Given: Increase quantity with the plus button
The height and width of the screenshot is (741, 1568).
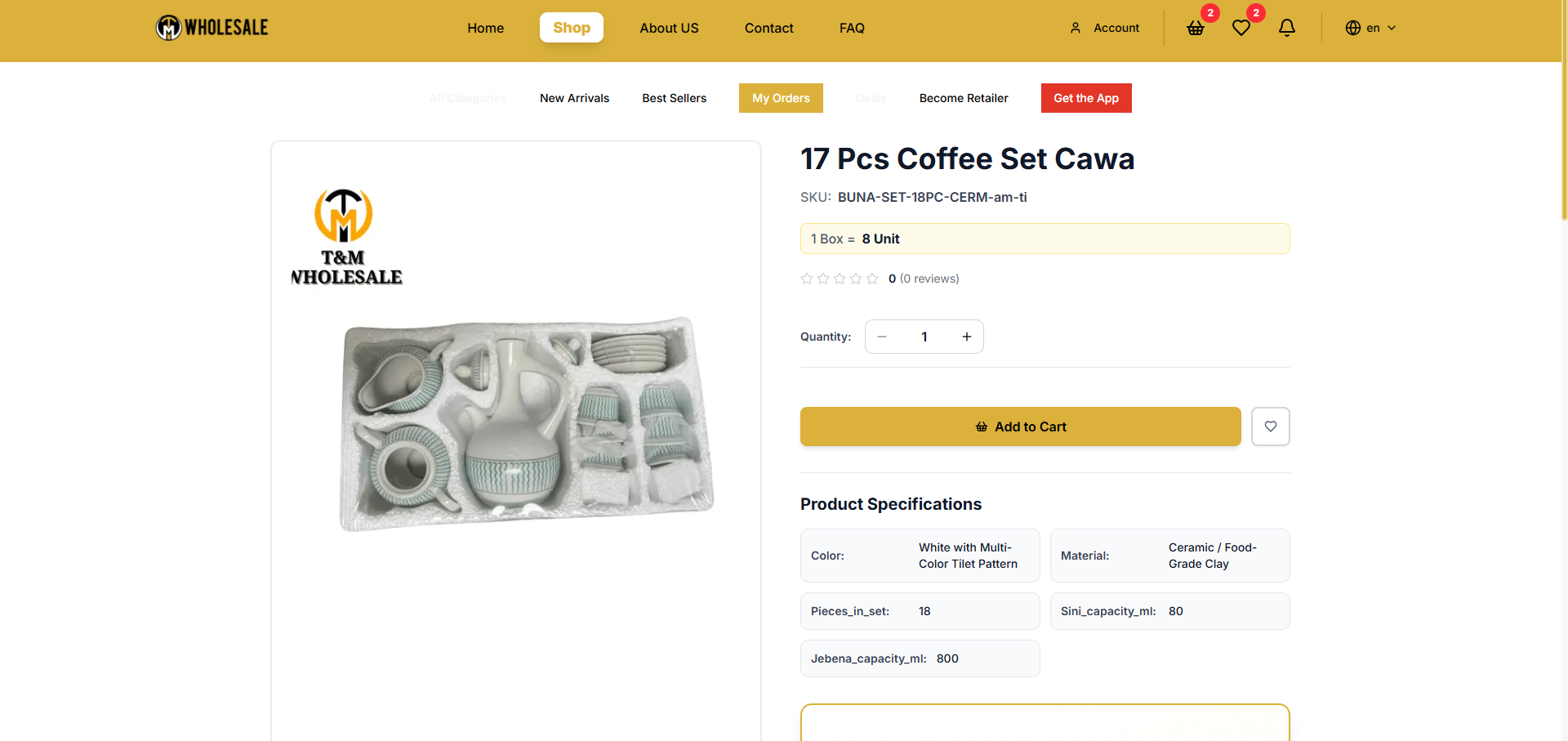Looking at the screenshot, I should [x=967, y=337].
